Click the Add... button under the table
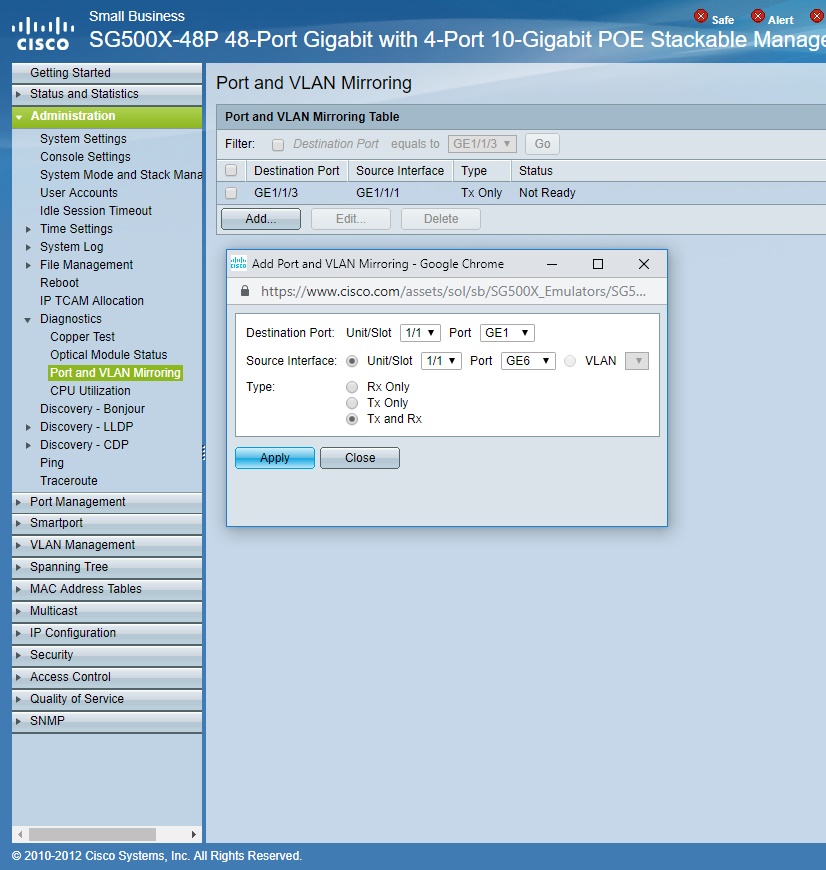 click(x=260, y=219)
